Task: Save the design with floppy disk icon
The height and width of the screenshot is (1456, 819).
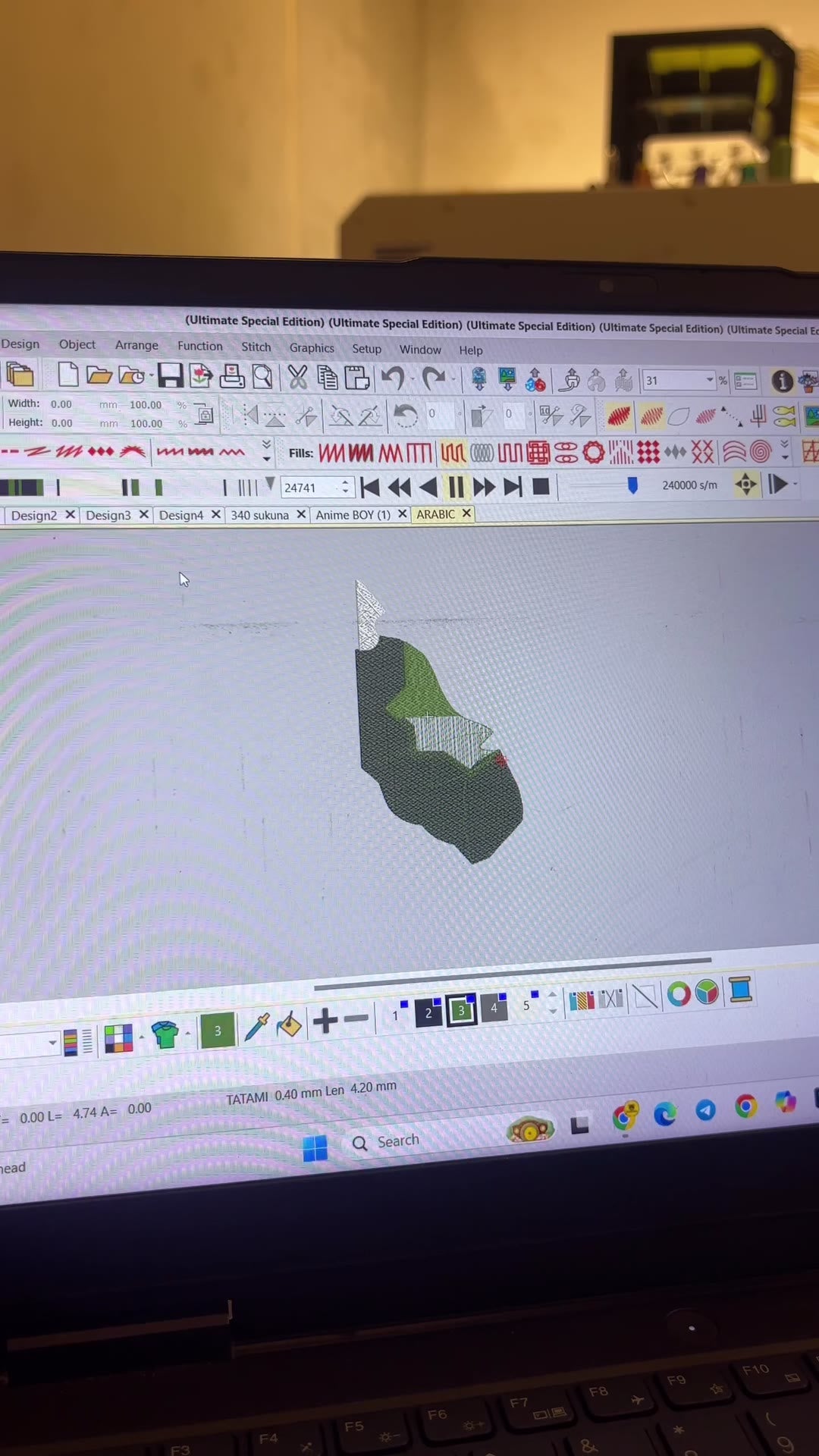Action: pos(170,375)
